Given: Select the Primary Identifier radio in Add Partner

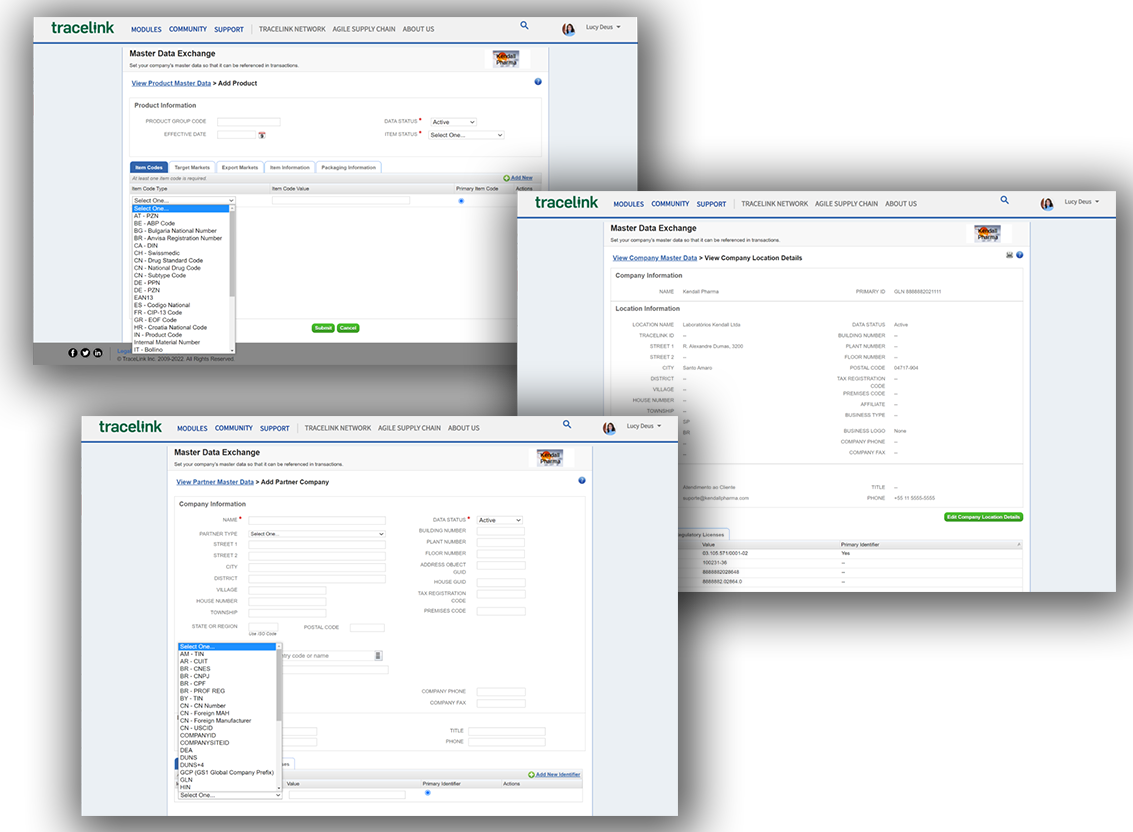Looking at the screenshot, I should 428,793.
